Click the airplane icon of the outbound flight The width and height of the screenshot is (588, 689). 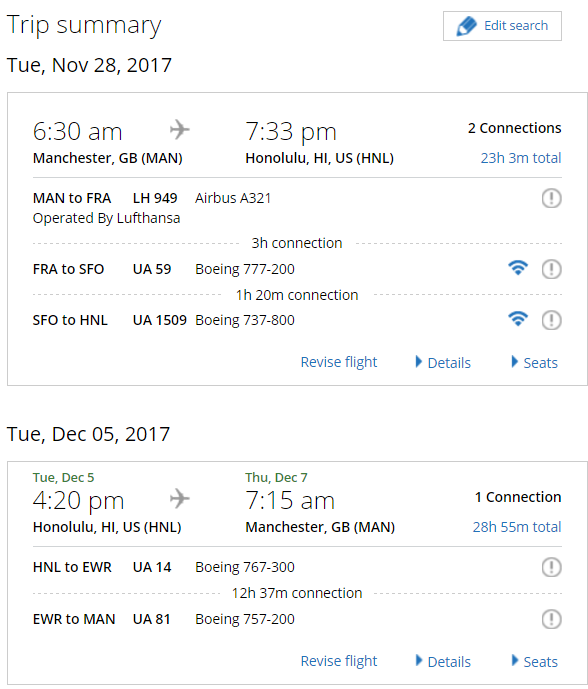click(x=180, y=130)
